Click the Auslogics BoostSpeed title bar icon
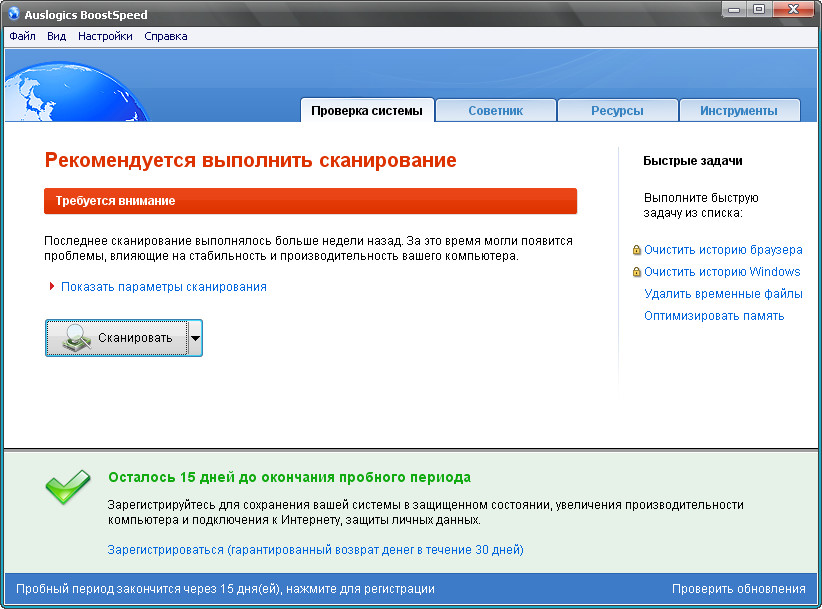 point(14,14)
